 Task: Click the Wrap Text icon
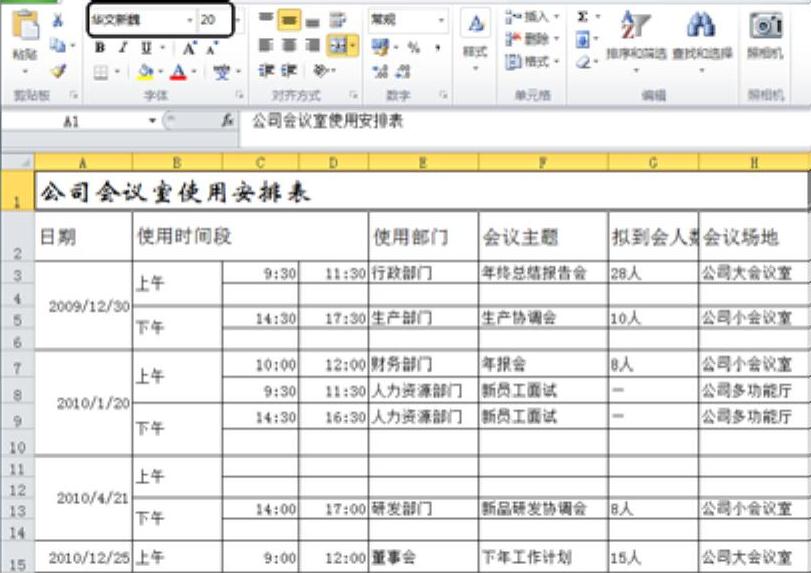click(x=337, y=20)
